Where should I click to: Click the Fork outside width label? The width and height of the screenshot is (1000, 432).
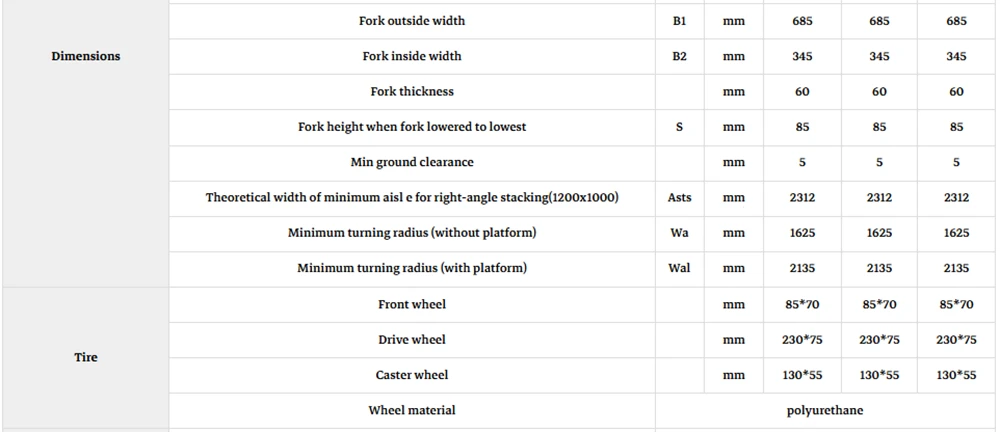tap(412, 21)
